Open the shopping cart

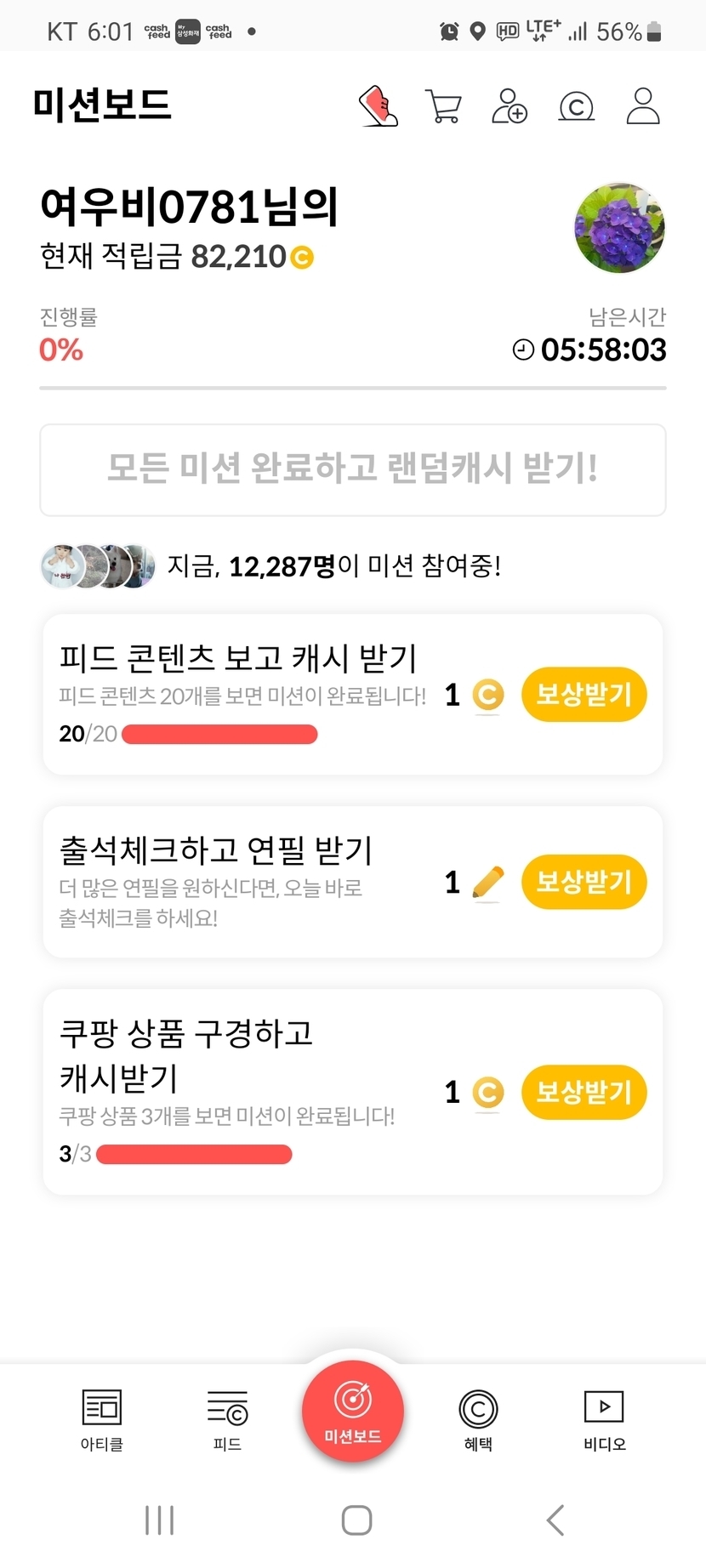click(x=443, y=107)
